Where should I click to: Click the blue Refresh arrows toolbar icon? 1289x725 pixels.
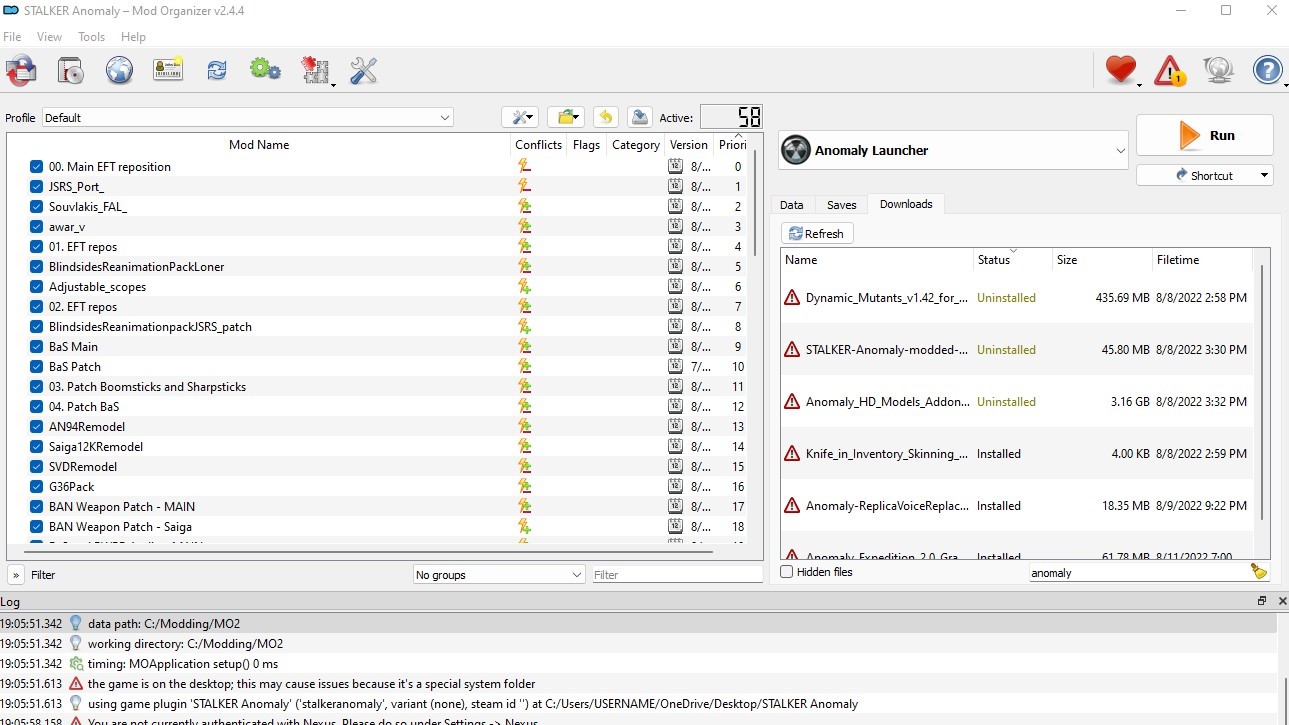coord(216,70)
